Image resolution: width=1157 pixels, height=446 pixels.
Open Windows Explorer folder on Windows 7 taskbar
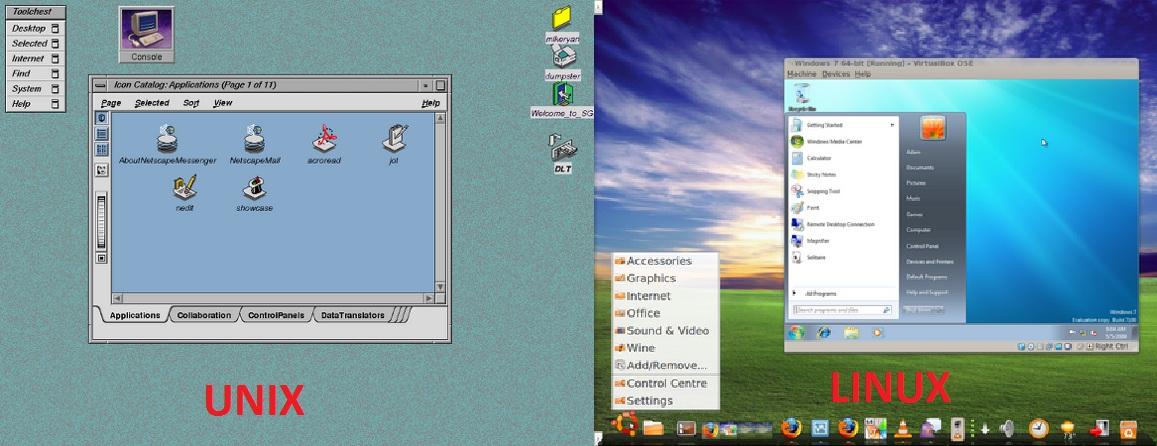coord(851,333)
